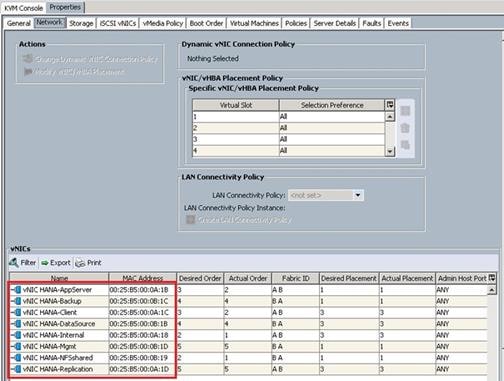Click the Export button label

(60, 263)
